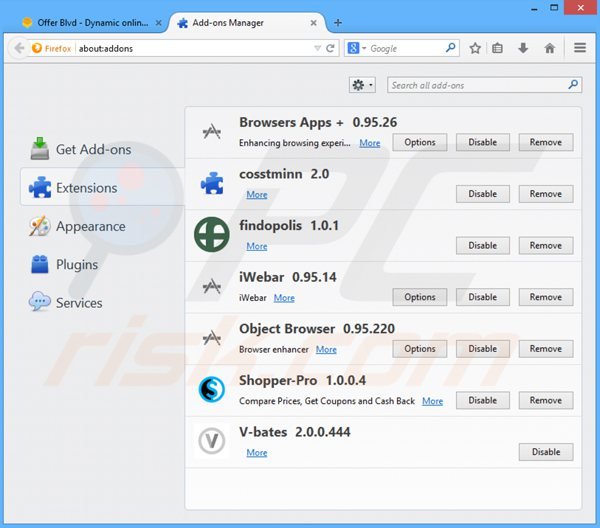The image size is (600, 528).
Task: Disable the iWebar extension
Action: 483,297
